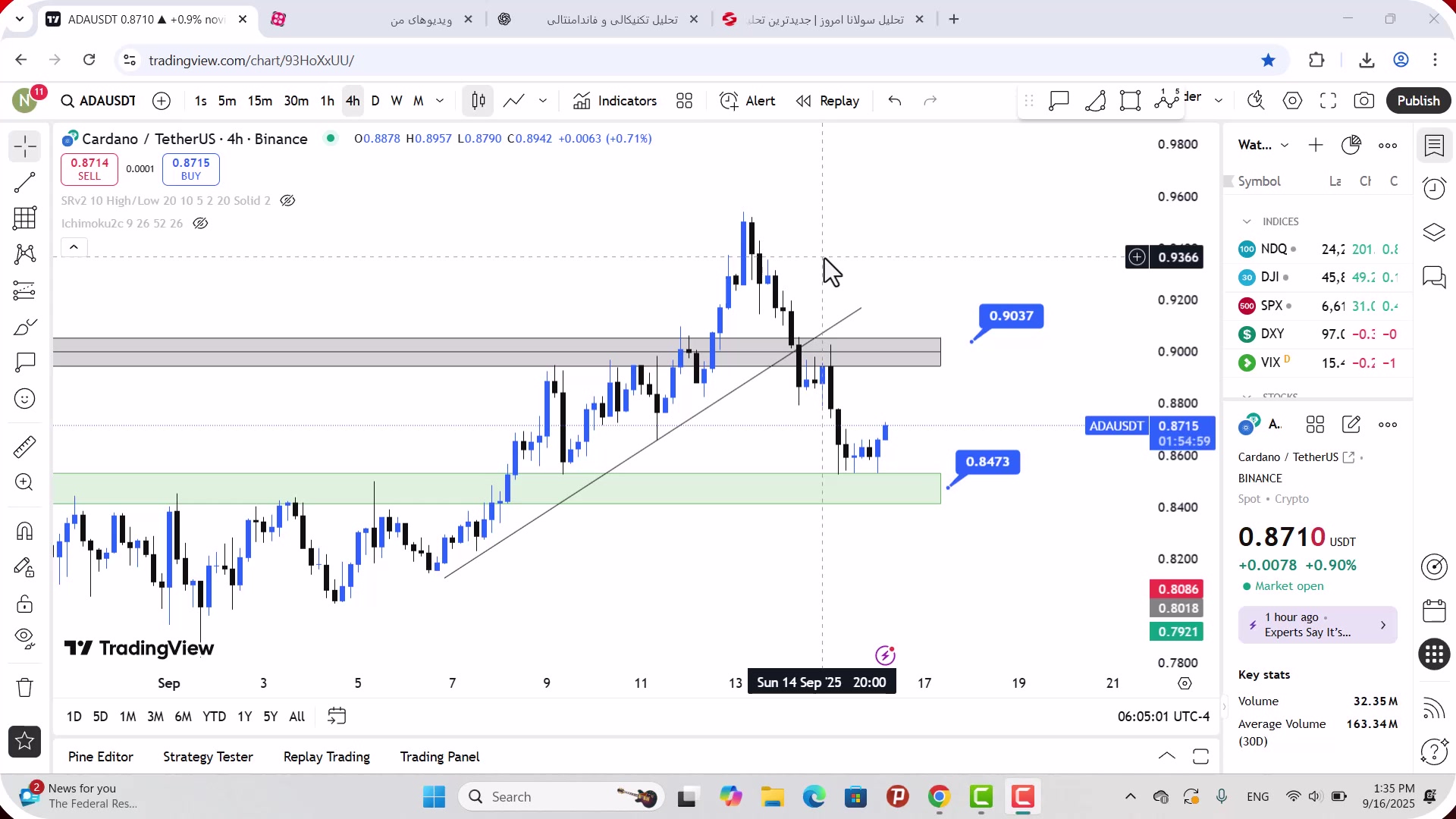Switch to 15m timeframe
Viewport: 1456px width, 819px height.
click(259, 101)
